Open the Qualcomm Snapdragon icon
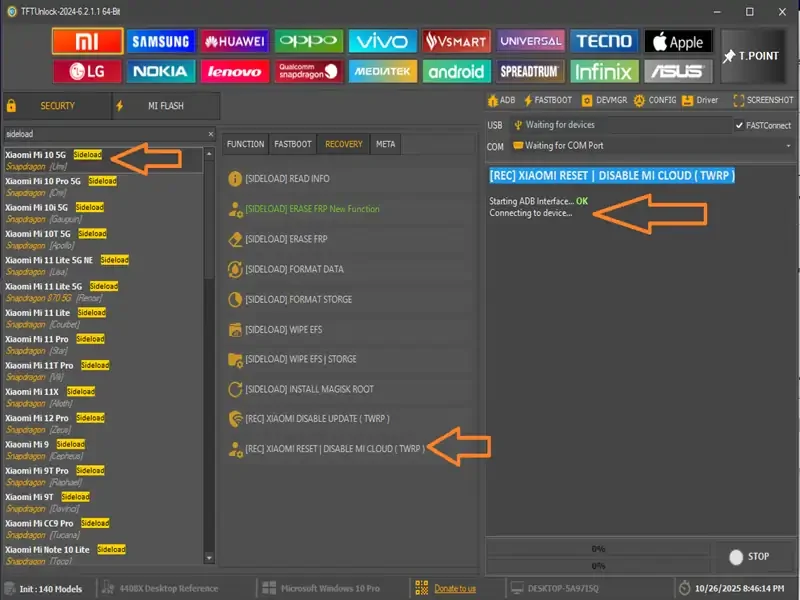The image size is (800, 600). point(308,72)
